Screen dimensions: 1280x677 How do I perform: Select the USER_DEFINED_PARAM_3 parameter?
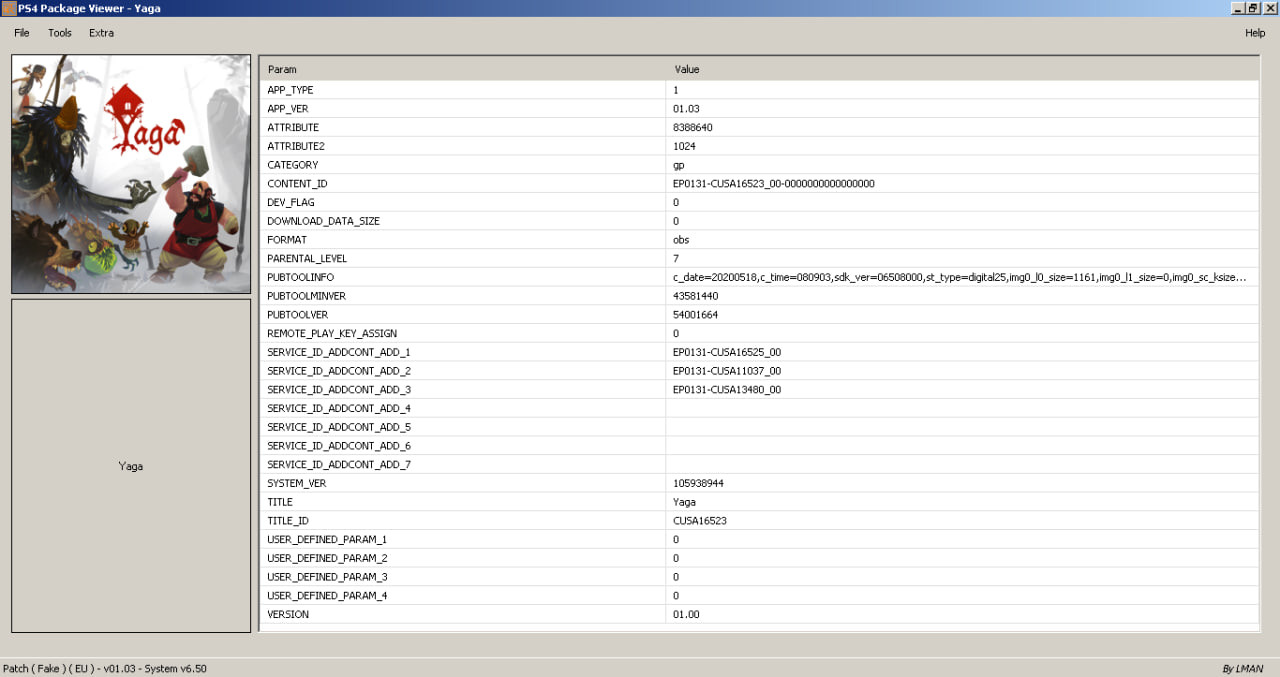pos(327,577)
